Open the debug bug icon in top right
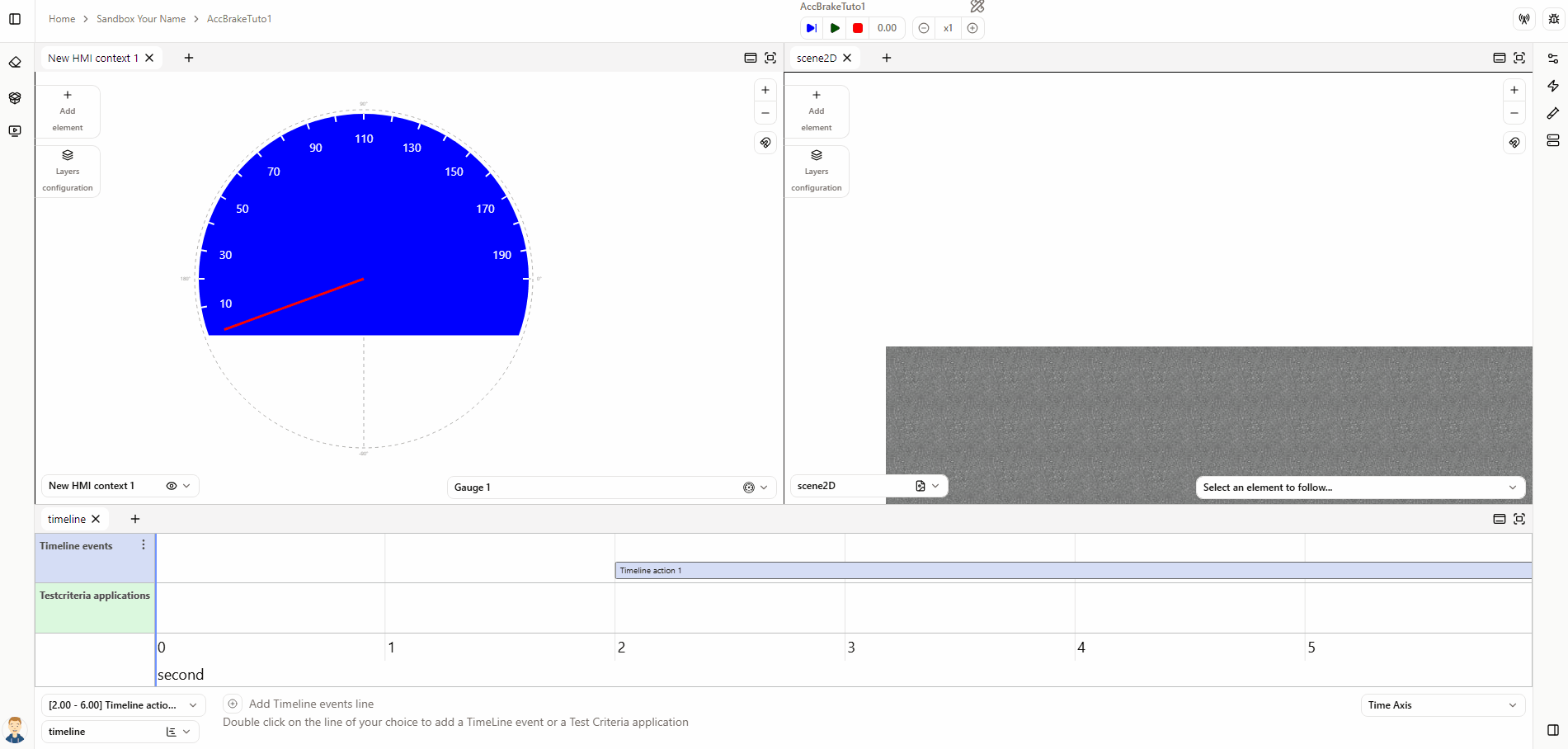The image size is (1568, 749). (x=1553, y=19)
